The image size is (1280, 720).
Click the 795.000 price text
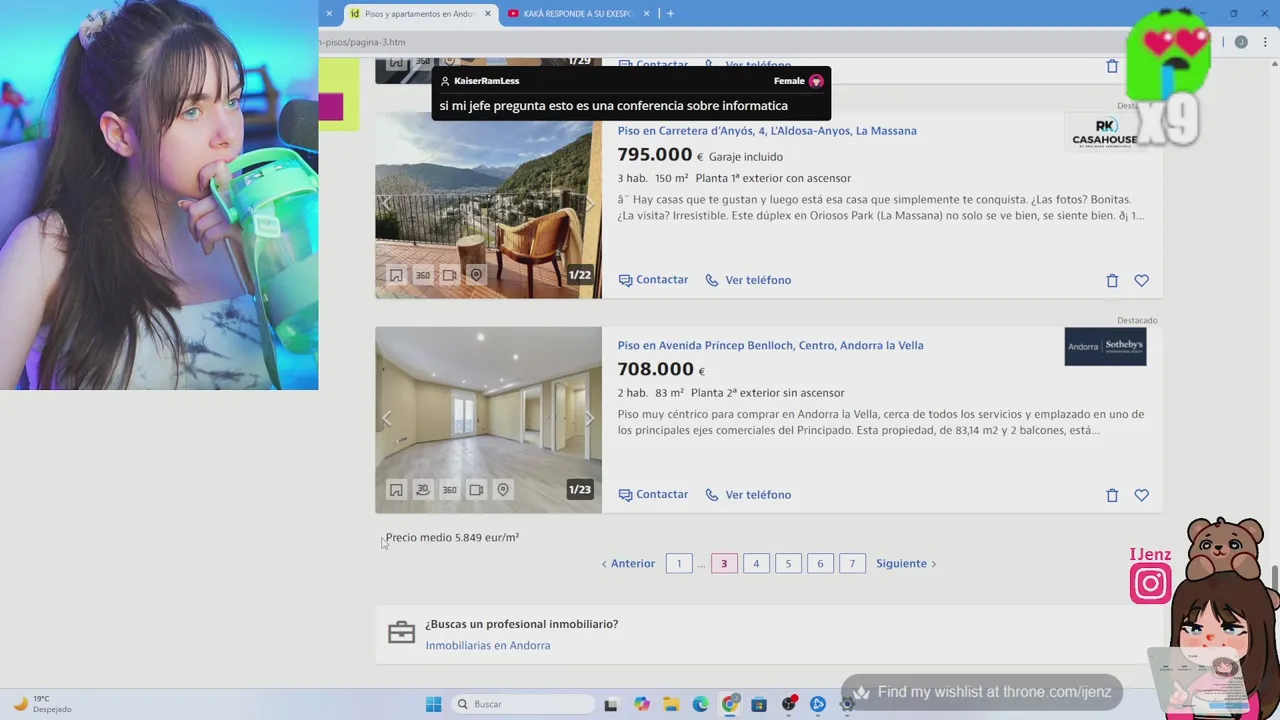click(655, 155)
